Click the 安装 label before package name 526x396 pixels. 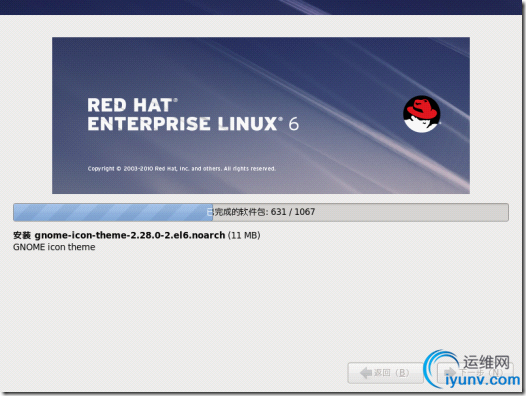(x=22, y=235)
